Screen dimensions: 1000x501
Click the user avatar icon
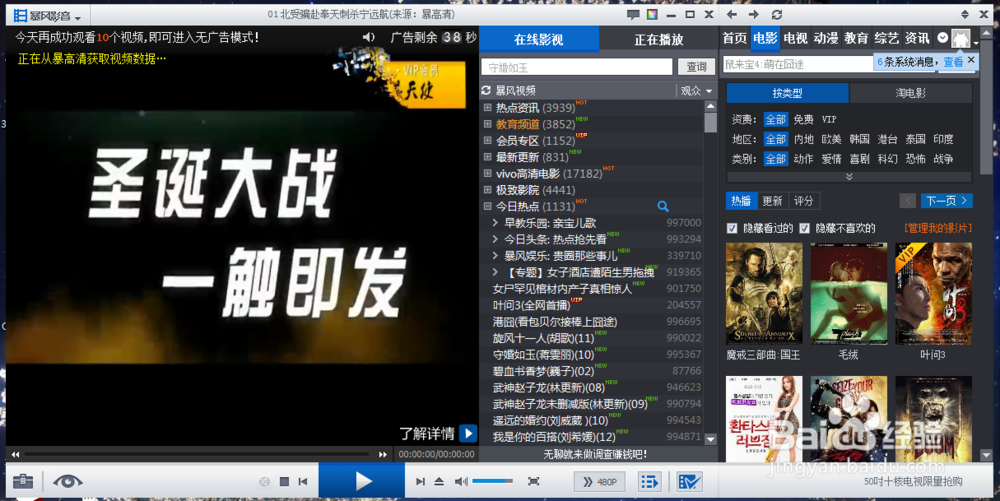(x=960, y=38)
